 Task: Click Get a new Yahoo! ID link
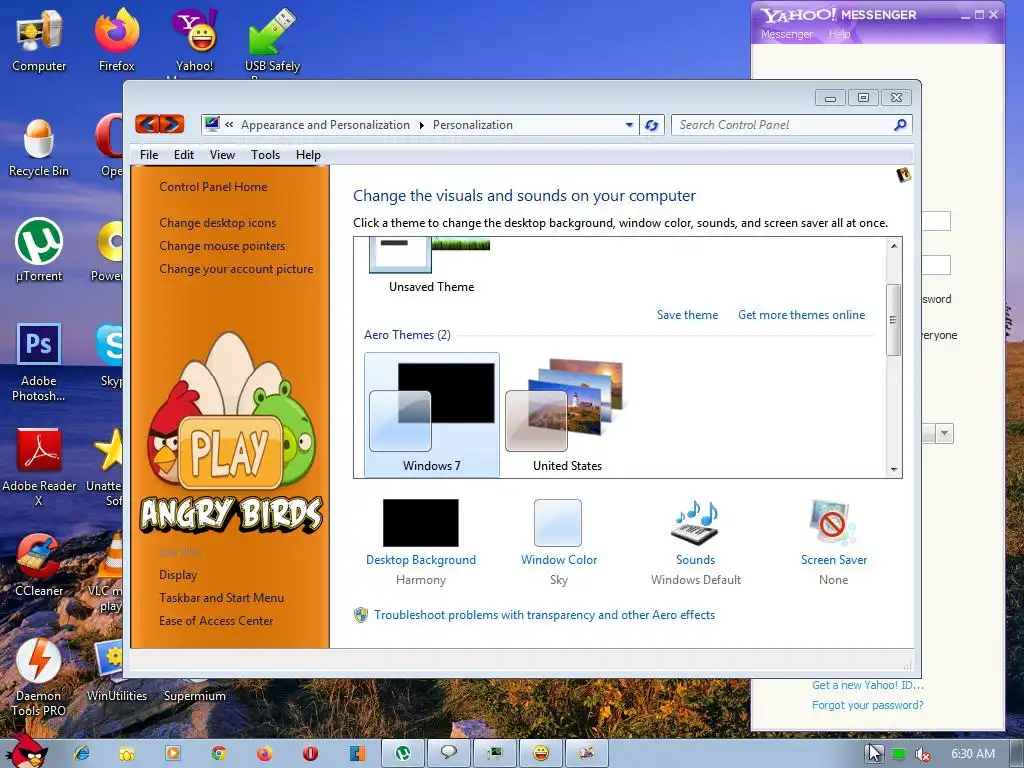click(x=867, y=685)
